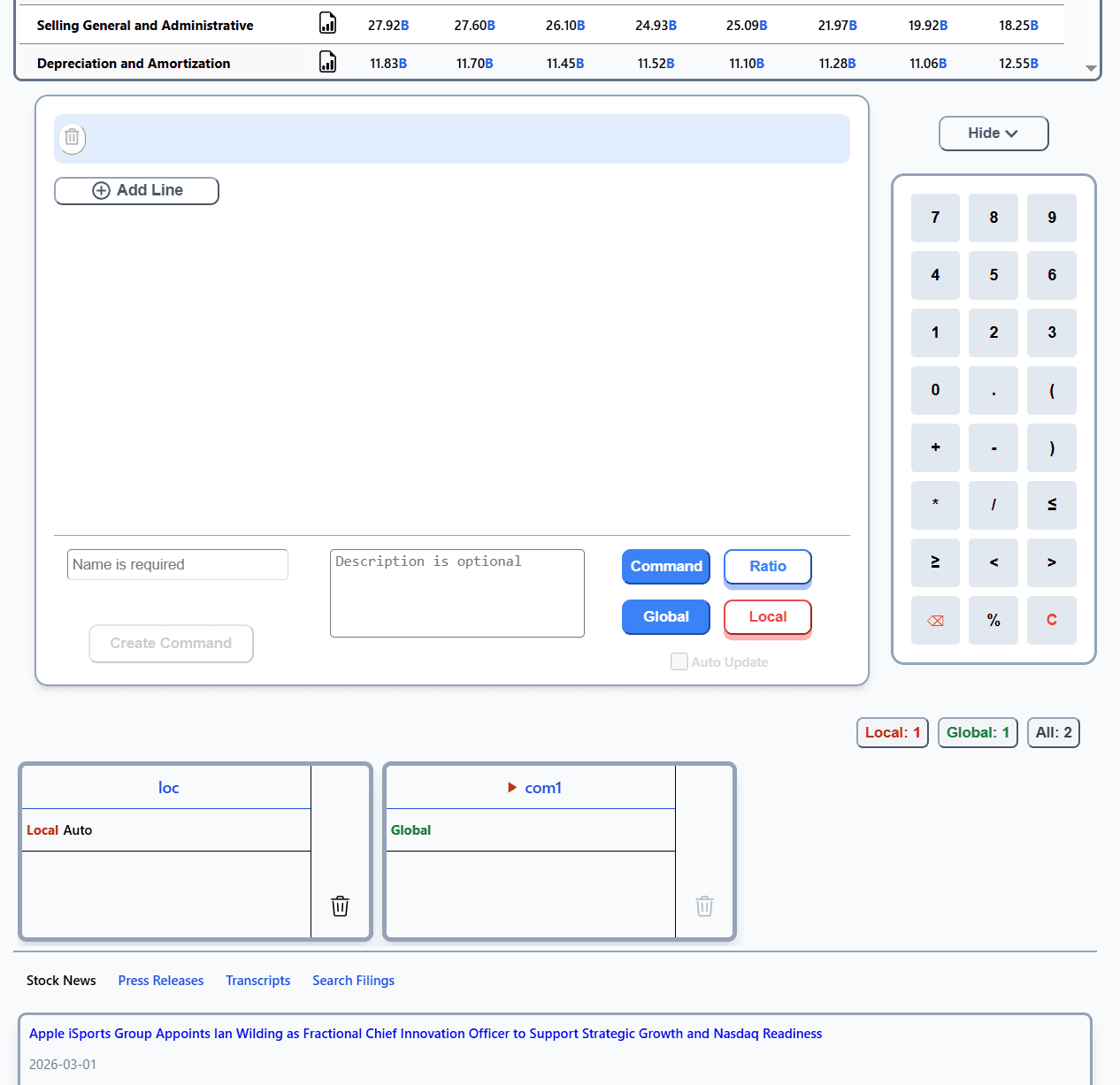Expand the com1 command triangle
This screenshot has width=1120, height=1085.
point(512,787)
